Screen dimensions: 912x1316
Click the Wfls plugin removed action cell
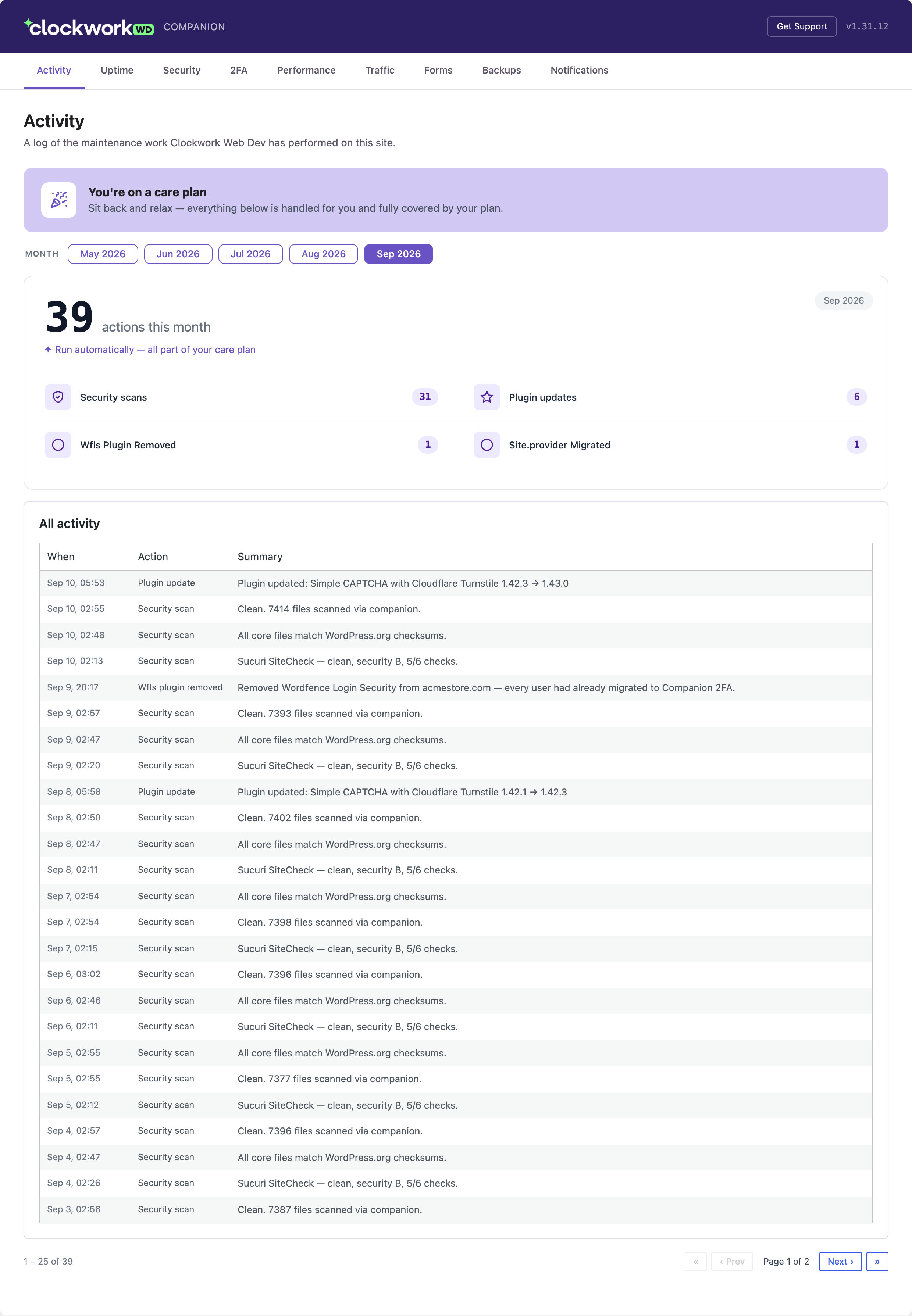(x=180, y=687)
